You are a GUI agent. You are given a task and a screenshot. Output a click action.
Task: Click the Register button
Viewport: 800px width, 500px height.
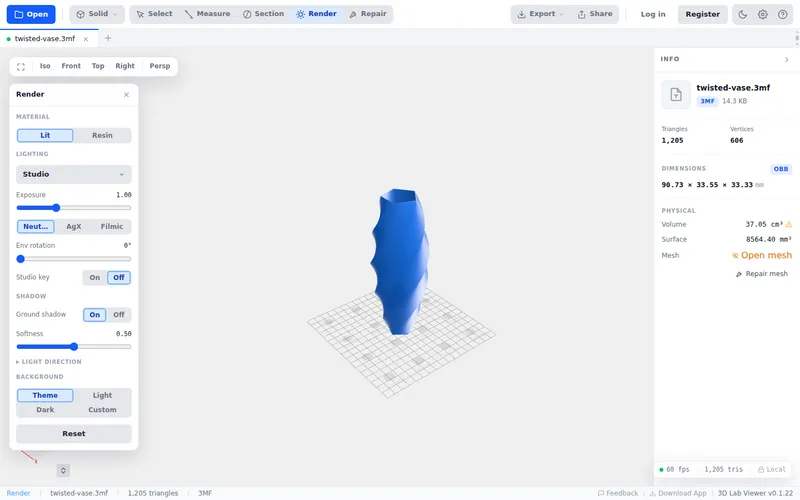703,14
